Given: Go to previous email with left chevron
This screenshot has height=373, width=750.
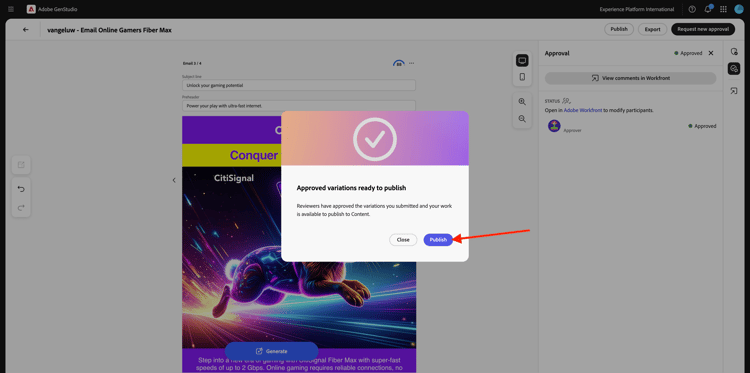Looking at the screenshot, I should 174,180.
